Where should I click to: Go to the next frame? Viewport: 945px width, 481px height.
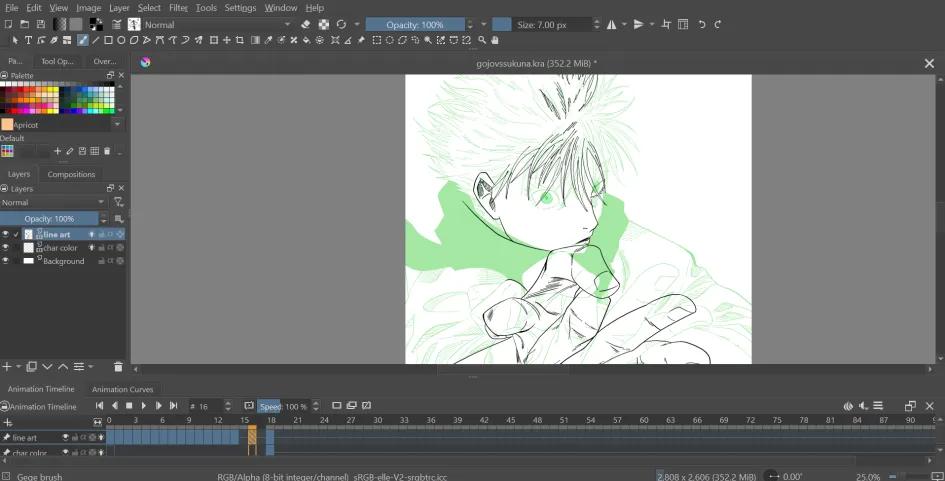pyautogui.click(x=159, y=406)
